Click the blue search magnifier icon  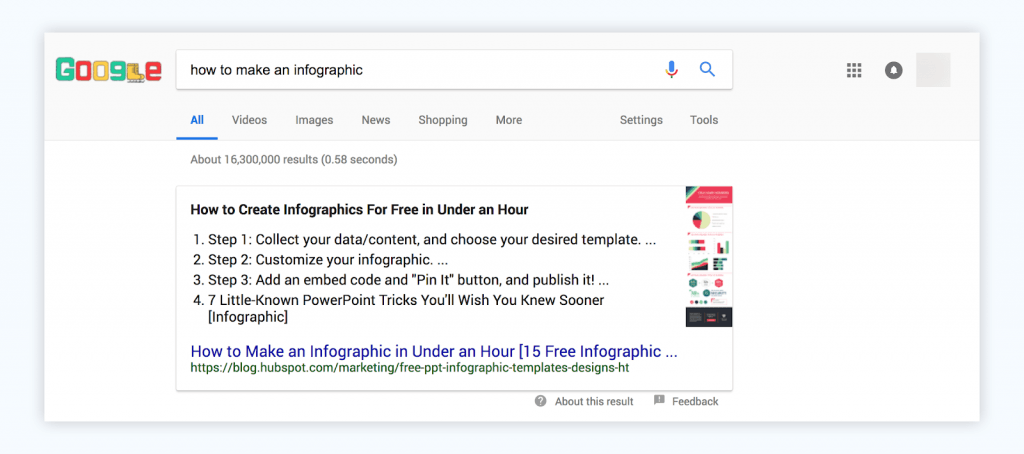[707, 70]
